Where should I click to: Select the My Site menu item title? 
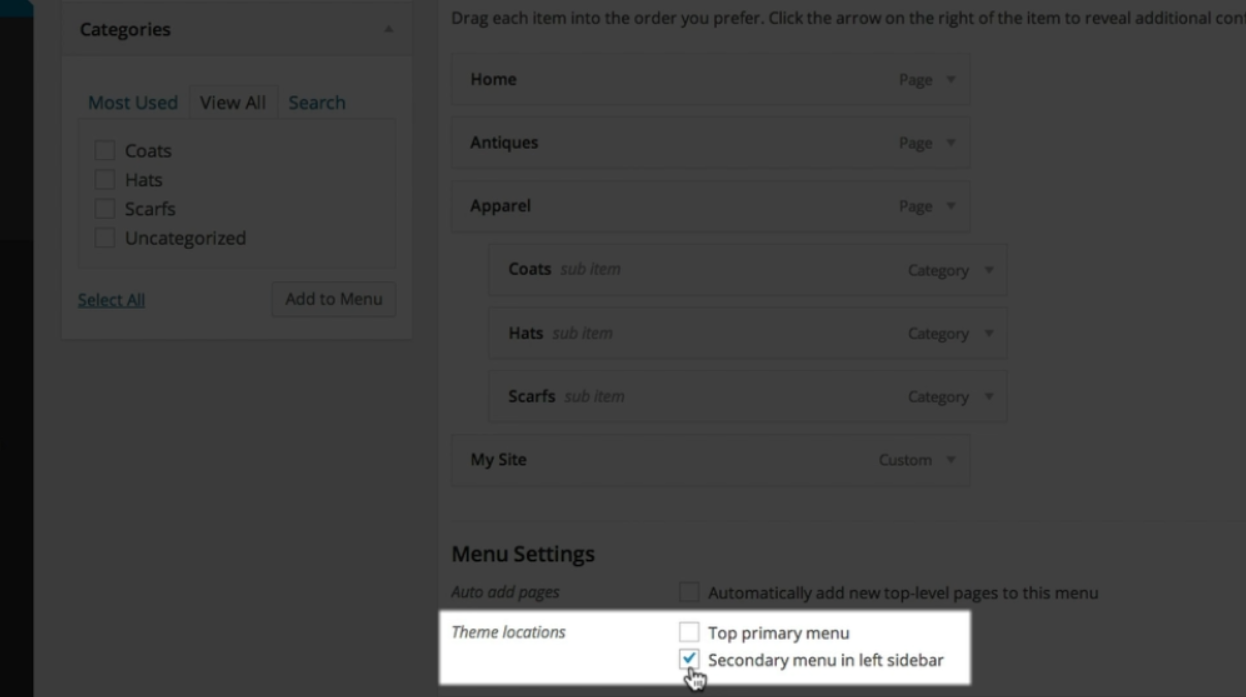[x=498, y=460]
